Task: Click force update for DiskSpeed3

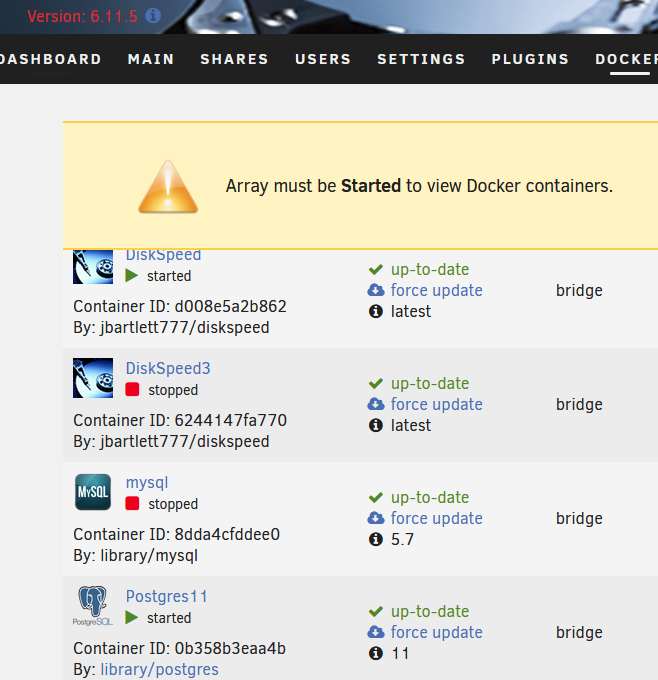Action: coord(436,404)
